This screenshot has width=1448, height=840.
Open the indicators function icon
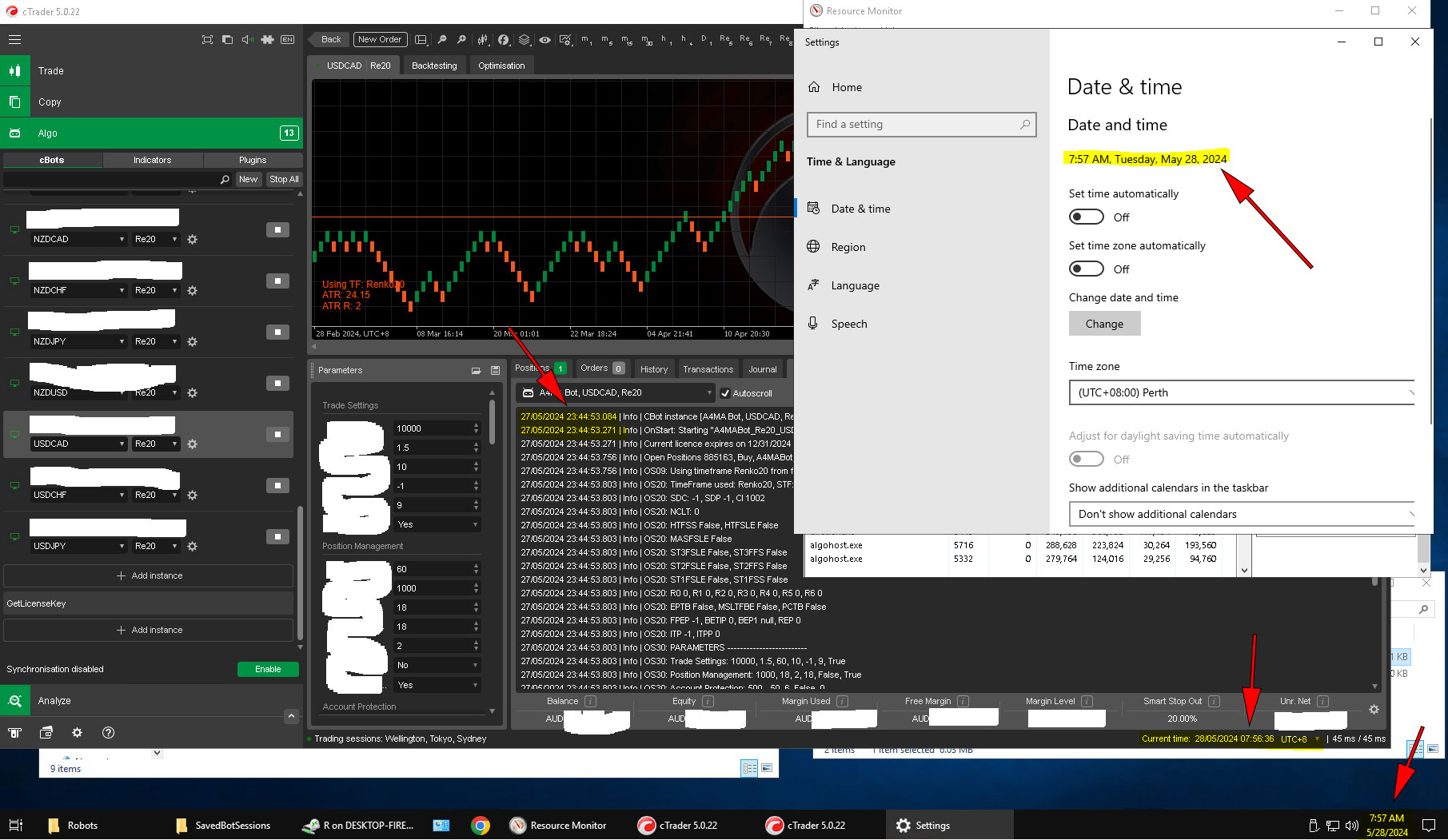(503, 39)
